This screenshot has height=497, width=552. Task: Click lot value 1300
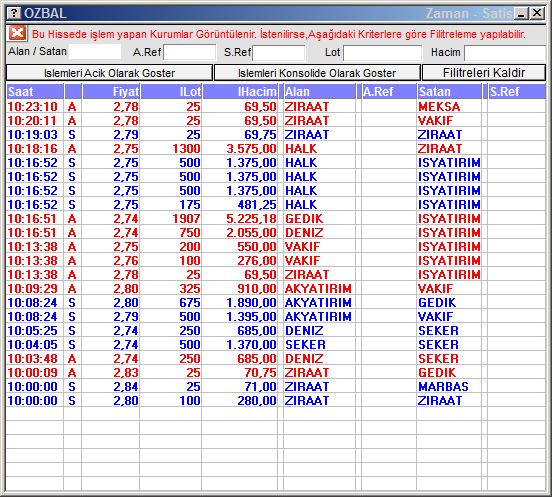coord(186,149)
